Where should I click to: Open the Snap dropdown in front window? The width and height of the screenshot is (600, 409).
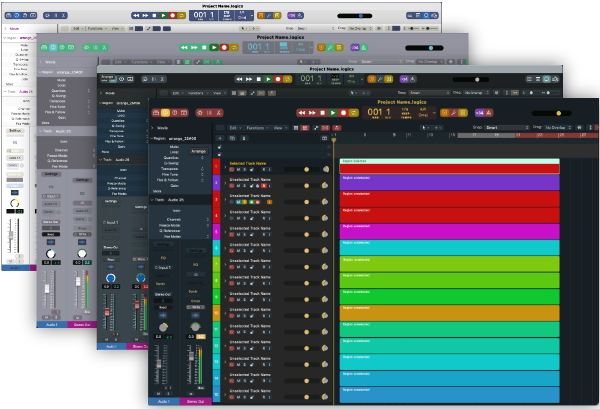pos(507,127)
